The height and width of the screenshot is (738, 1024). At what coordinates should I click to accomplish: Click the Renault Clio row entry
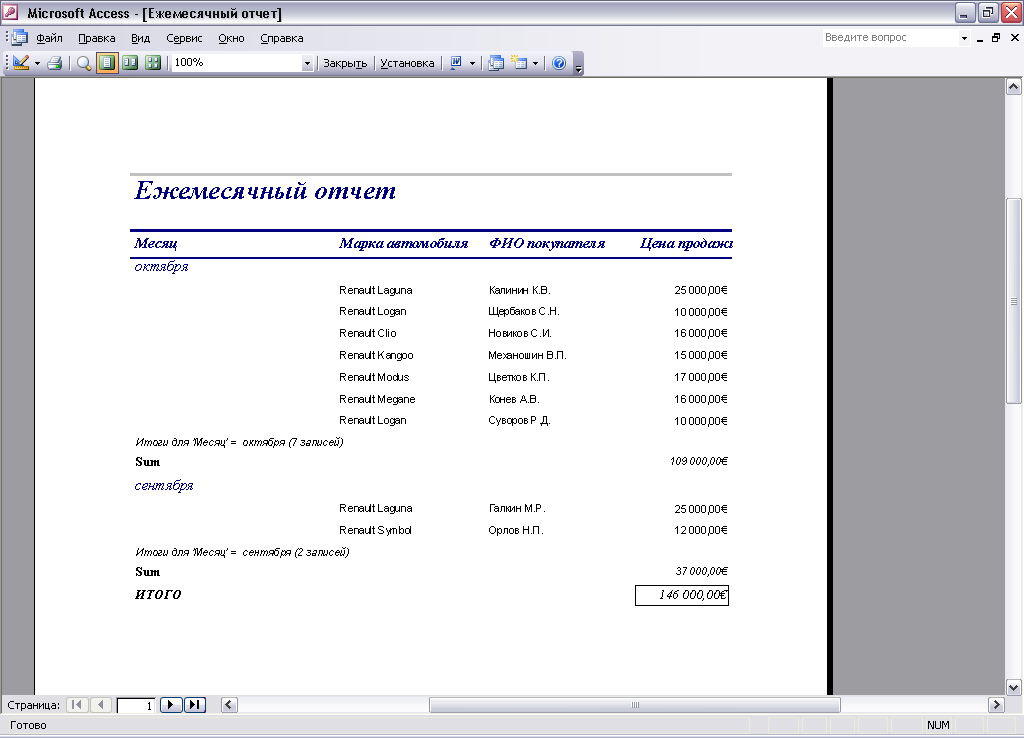[x=368, y=333]
